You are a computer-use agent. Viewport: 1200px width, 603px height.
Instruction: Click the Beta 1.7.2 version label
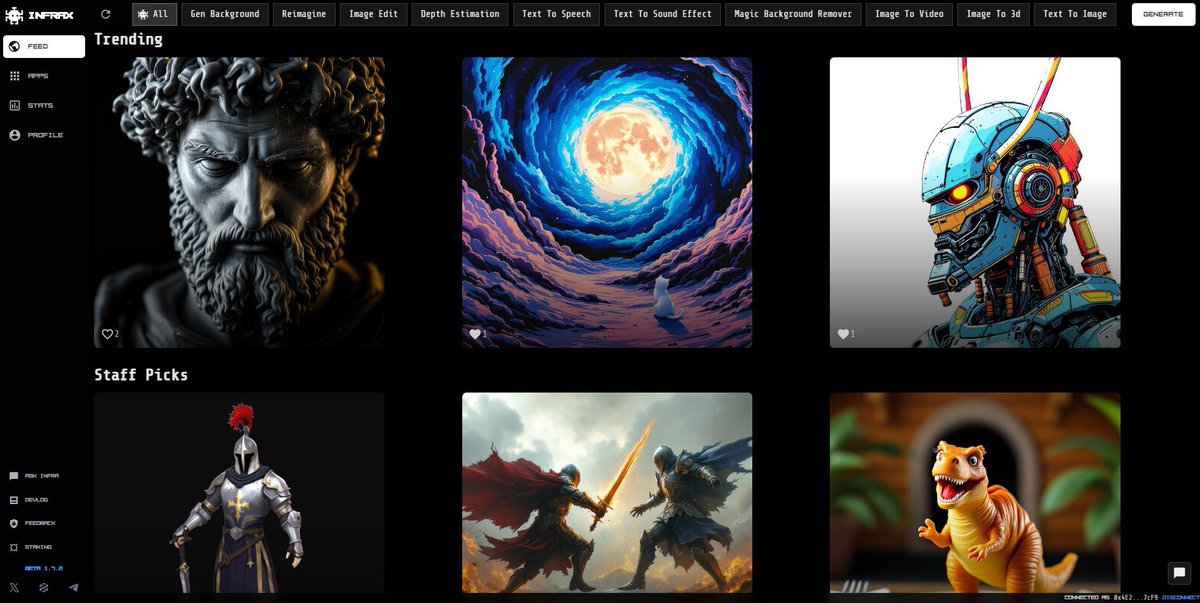pos(44,568)
